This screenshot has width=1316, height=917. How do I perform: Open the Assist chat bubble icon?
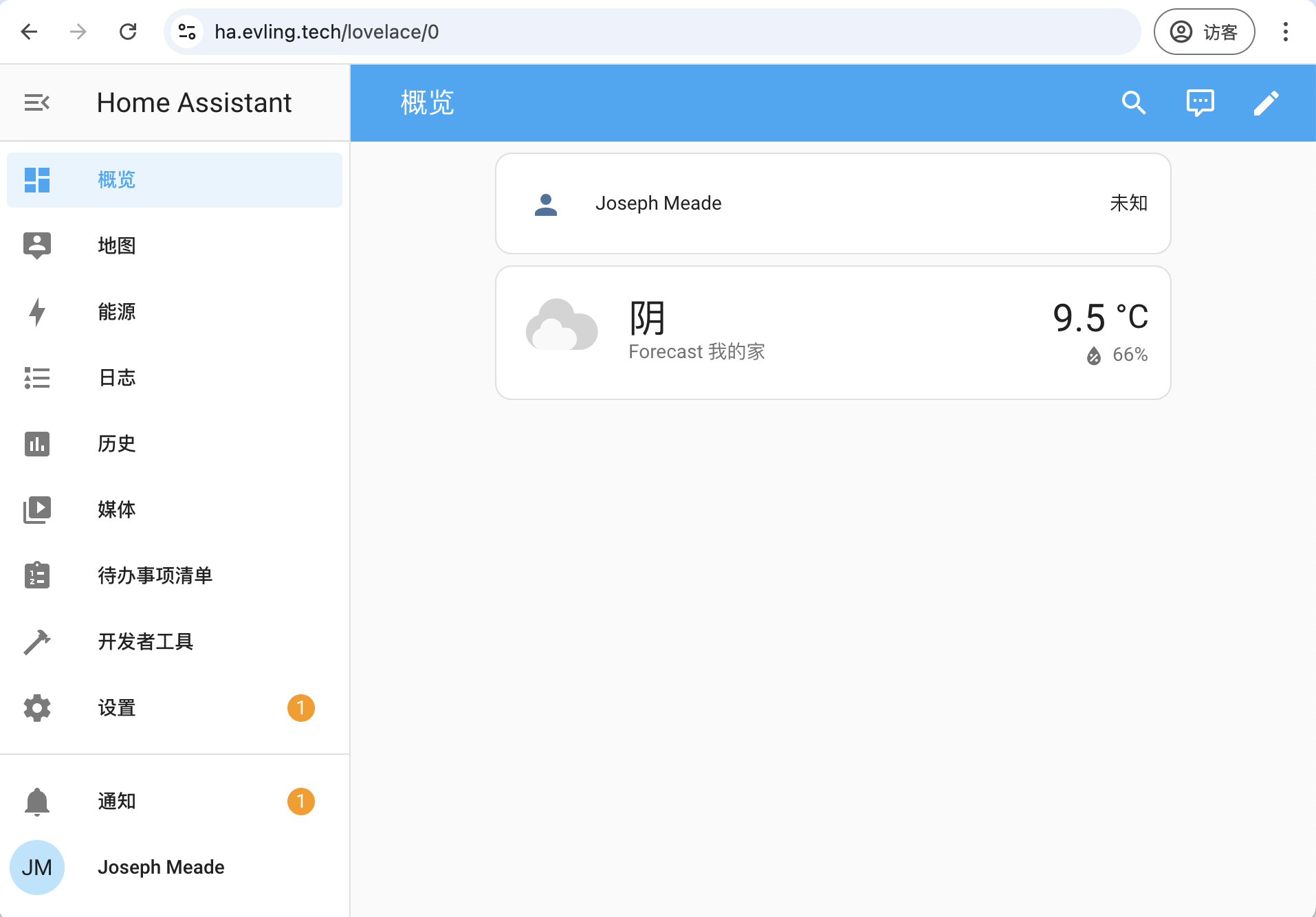(x=1200, y=103)
